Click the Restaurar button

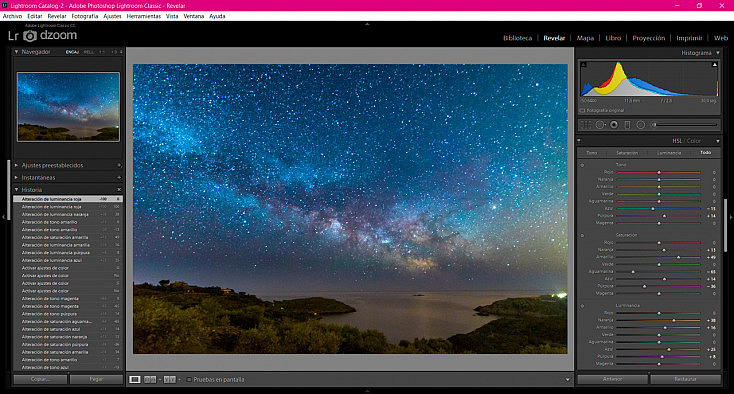coord(686,379)
